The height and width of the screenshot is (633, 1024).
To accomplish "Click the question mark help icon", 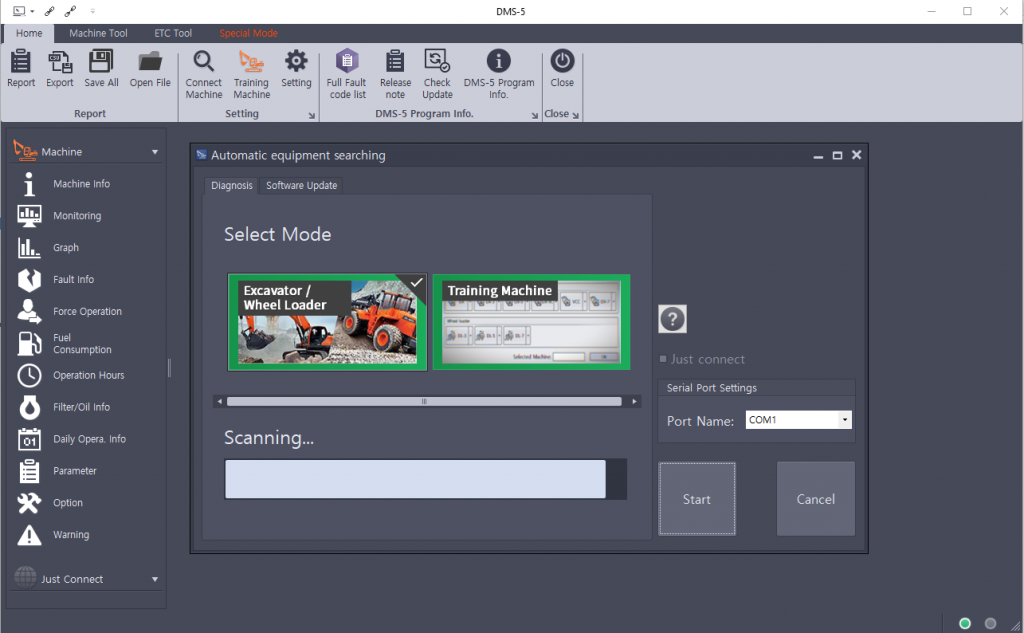I will 672,319.
